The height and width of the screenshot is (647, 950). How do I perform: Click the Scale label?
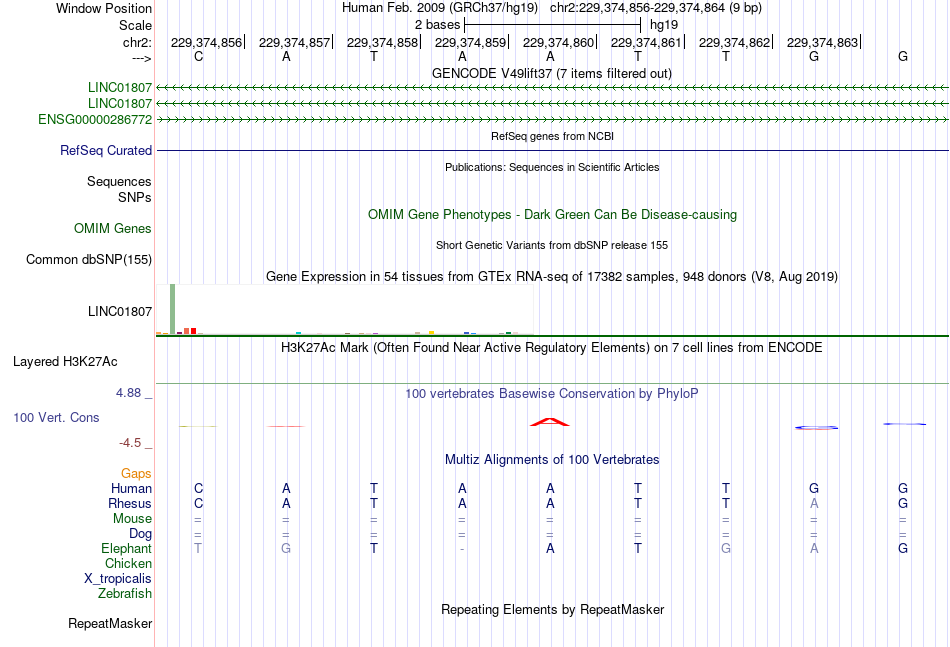click(x=135, y=25)
